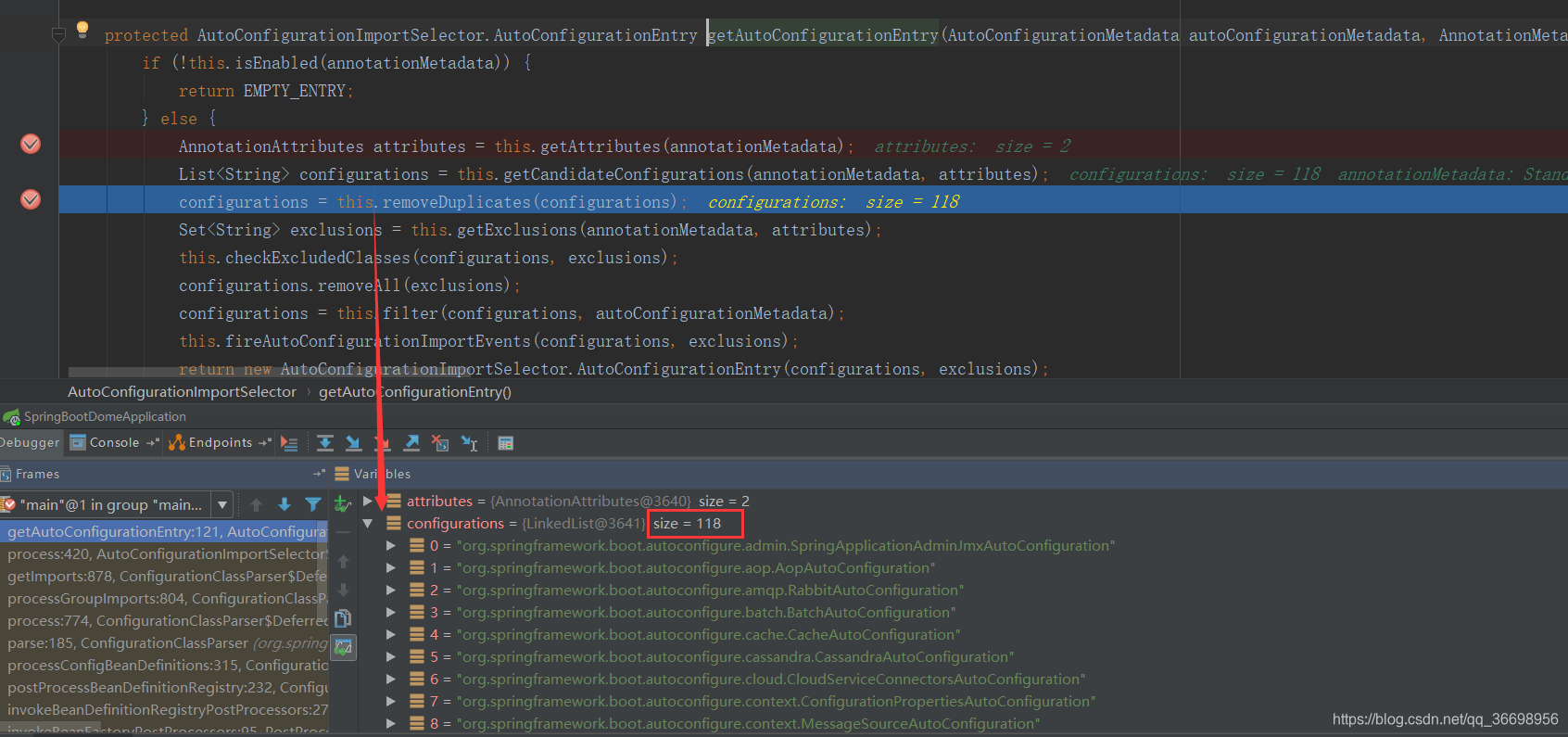Click AutoConfigurationImportSelector breadcrumb
The width and height of the screenshot is (1568, 737).
point(182,392)
